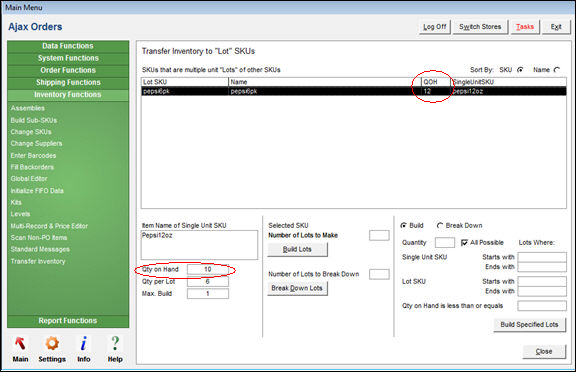Select the Break Down radio option

point(440,225)
